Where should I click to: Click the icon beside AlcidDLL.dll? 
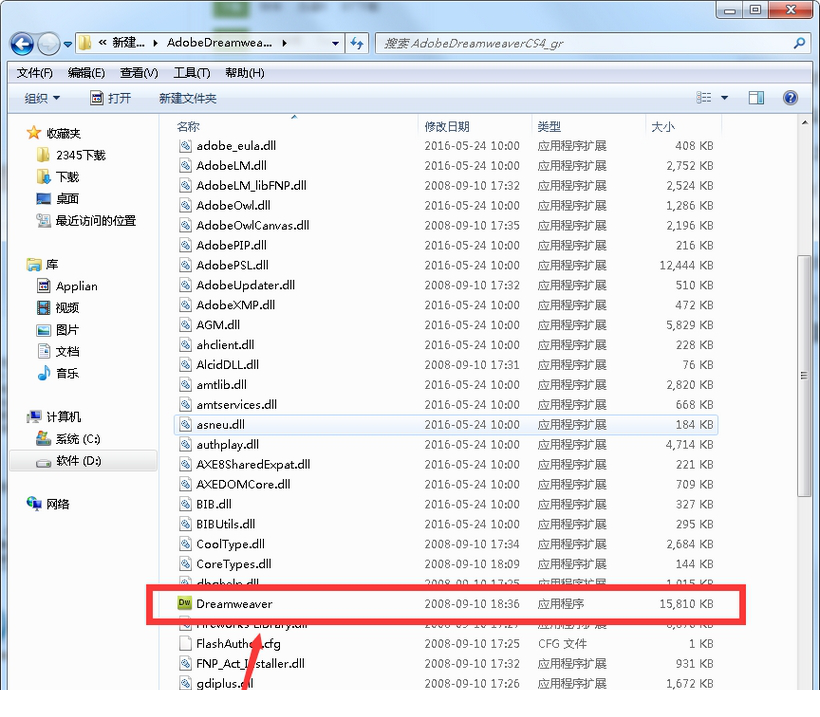185,365
